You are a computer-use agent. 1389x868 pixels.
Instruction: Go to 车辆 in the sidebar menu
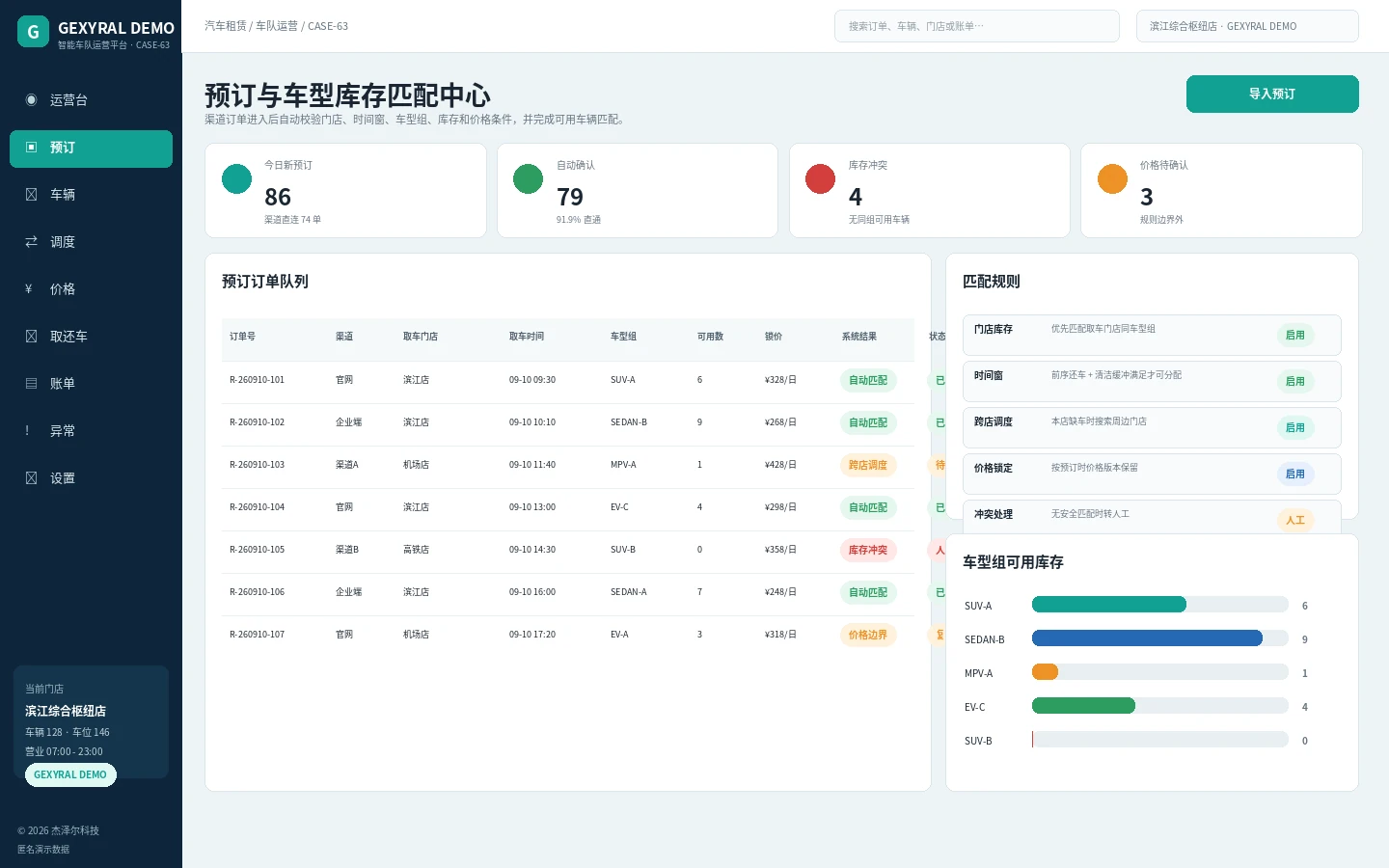tap(91, 195)
